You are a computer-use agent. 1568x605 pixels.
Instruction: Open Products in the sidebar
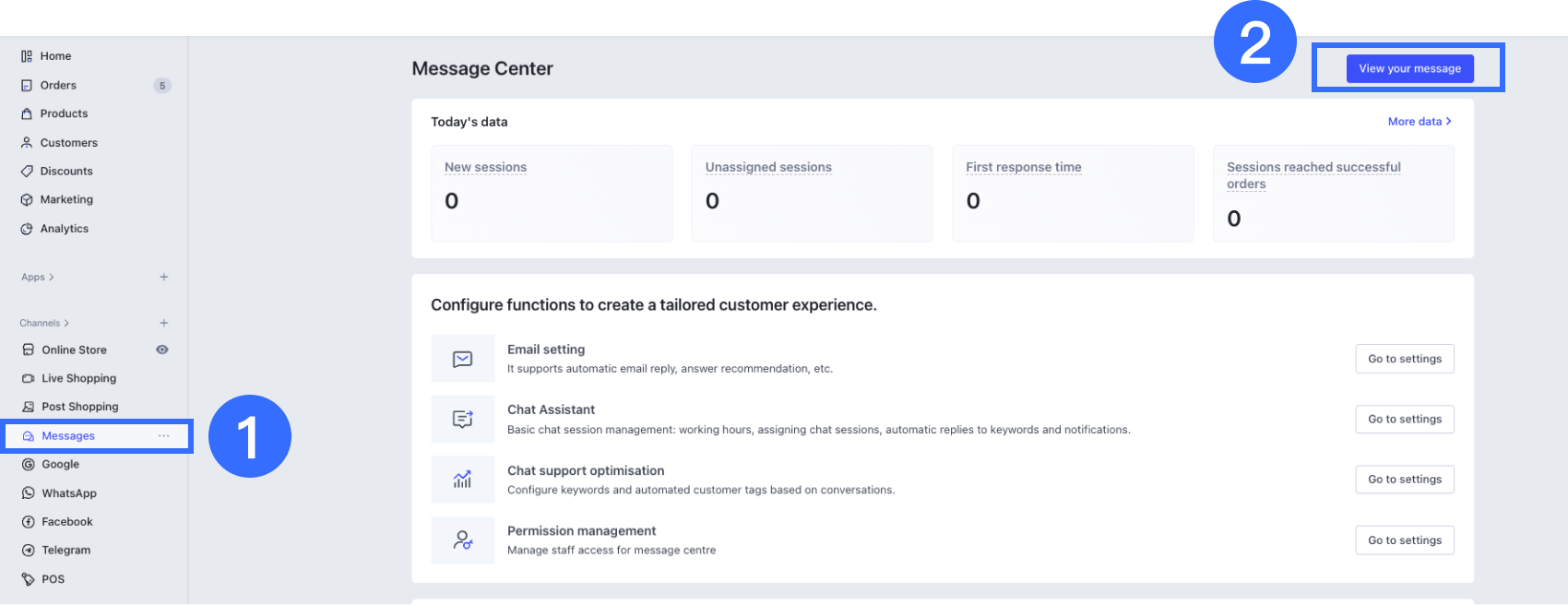pos(64,113)
